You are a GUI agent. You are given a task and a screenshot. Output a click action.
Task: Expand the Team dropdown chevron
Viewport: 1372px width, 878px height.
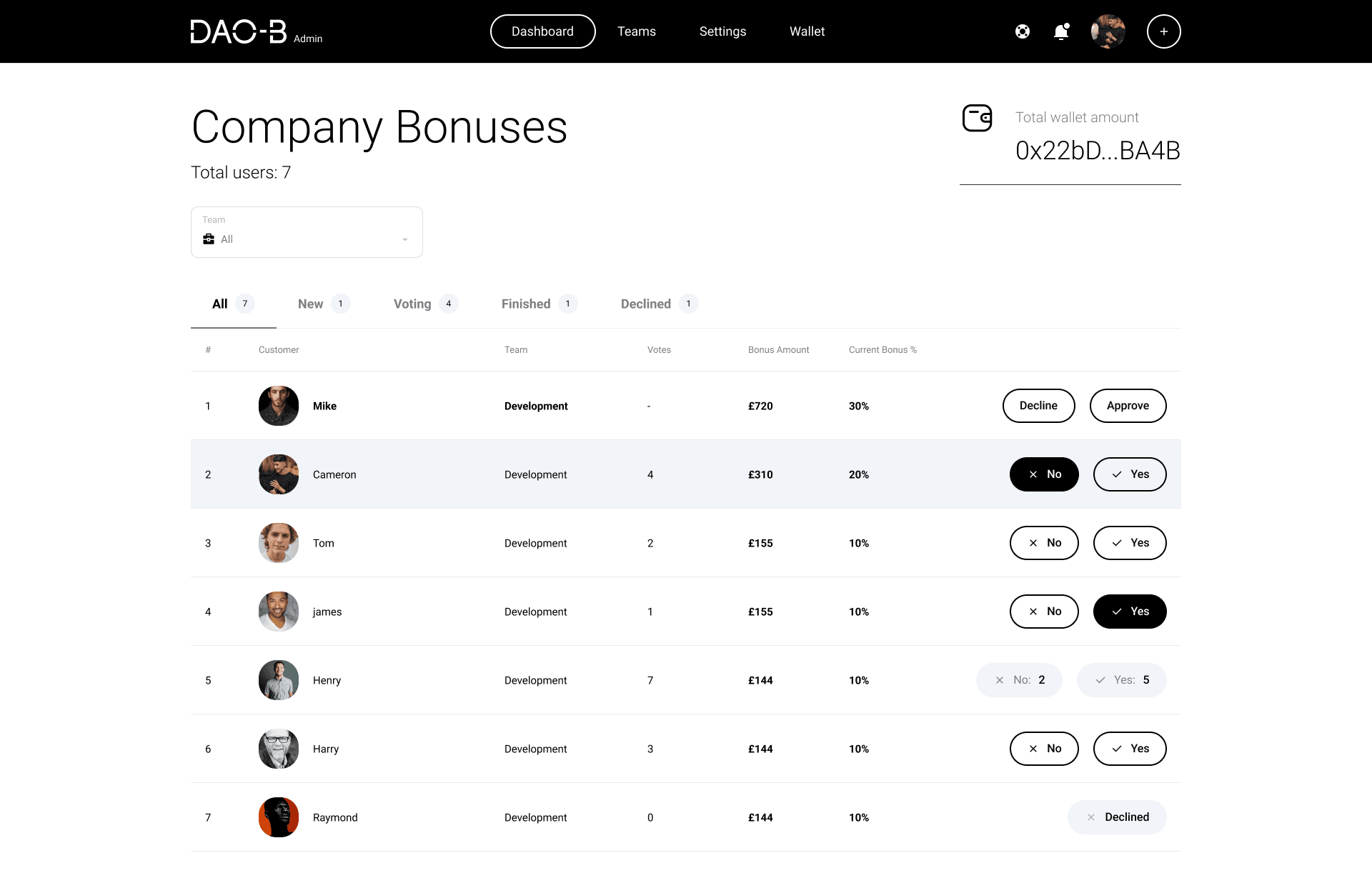[x=405, y=239]
